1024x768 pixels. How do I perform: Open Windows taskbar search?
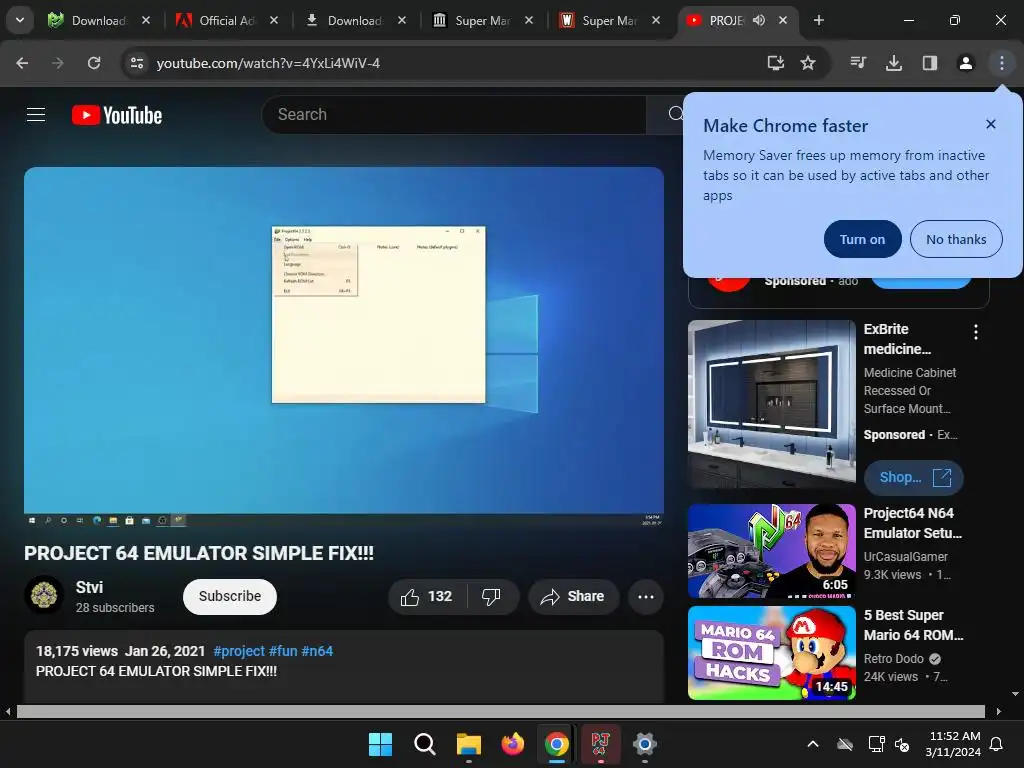(424, 744)
